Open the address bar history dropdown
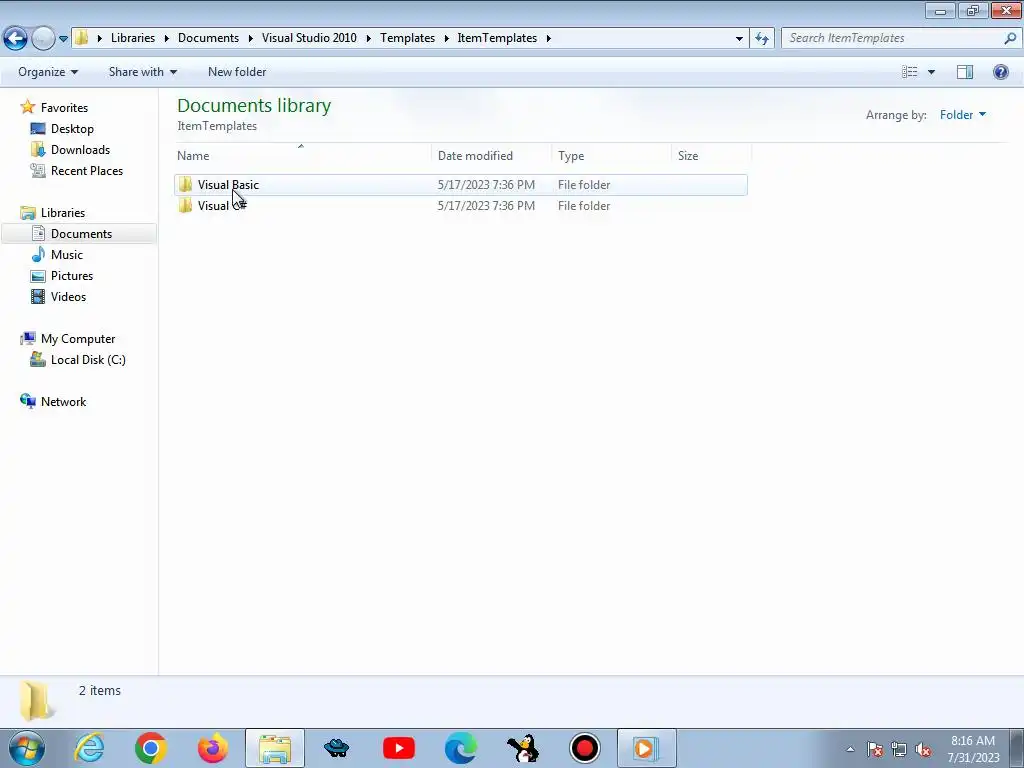 [x=739, y=39]
